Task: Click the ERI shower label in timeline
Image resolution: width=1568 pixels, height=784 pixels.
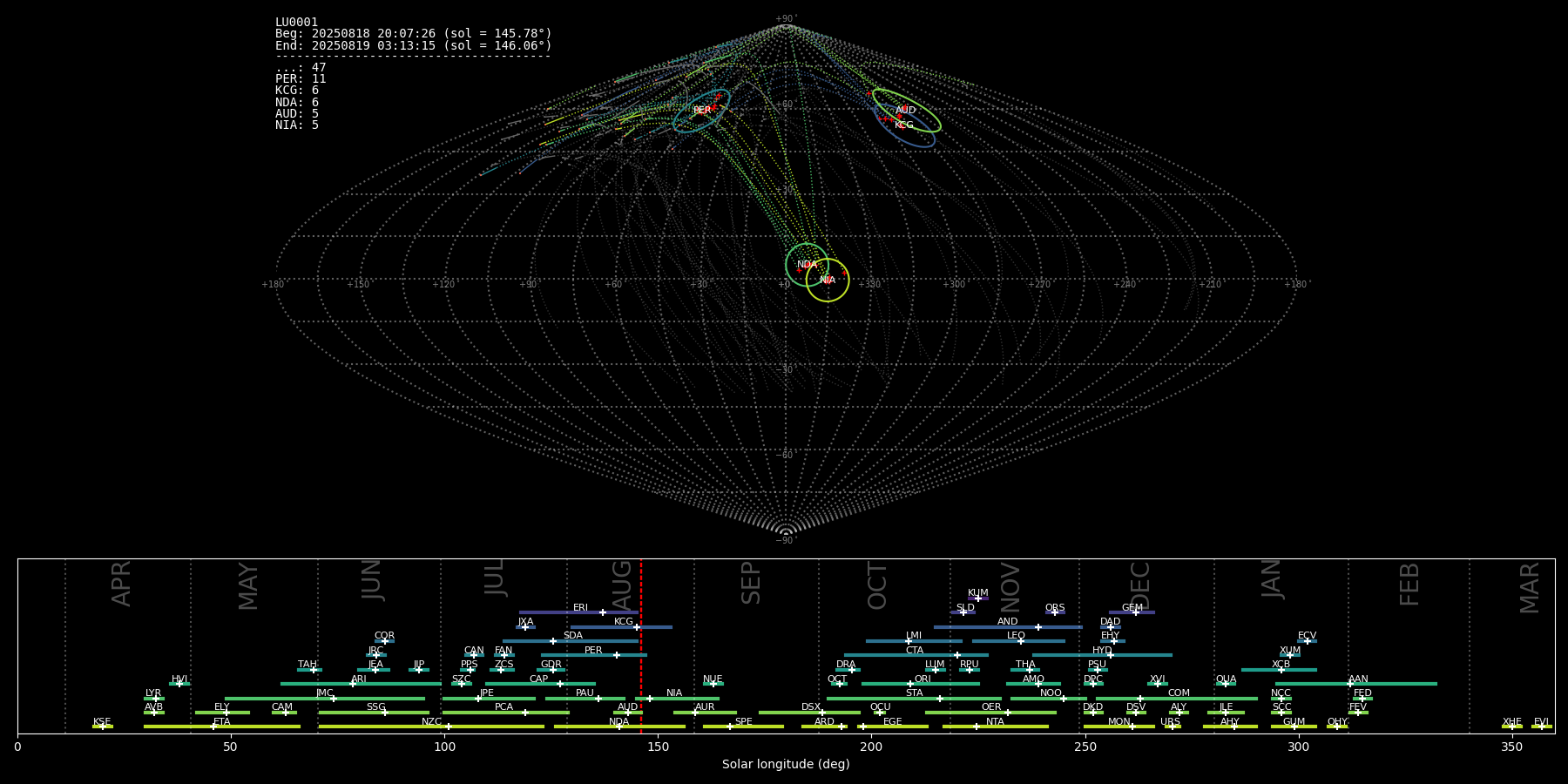Action: (x=581, y=608)
